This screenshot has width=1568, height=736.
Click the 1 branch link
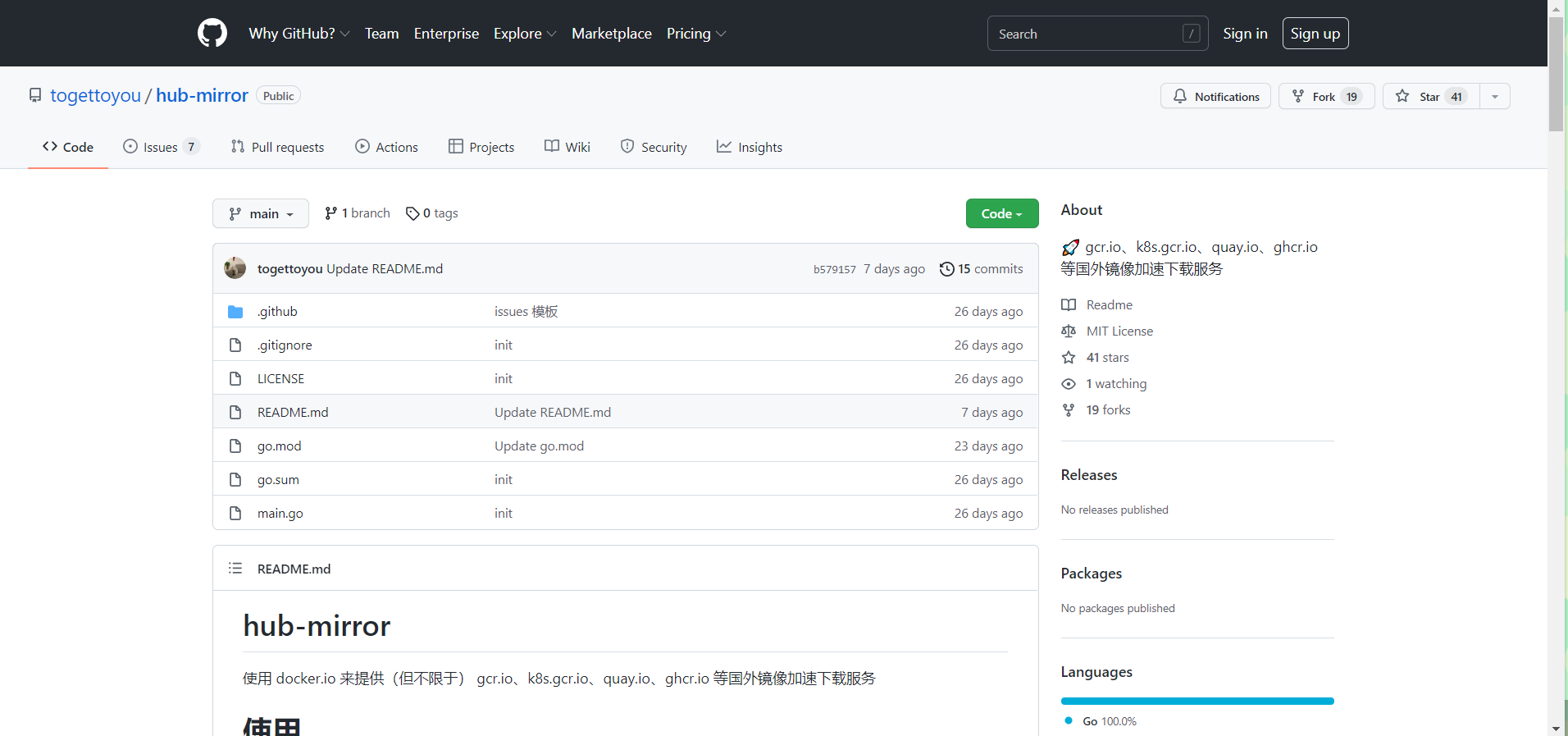pos(358,213)
